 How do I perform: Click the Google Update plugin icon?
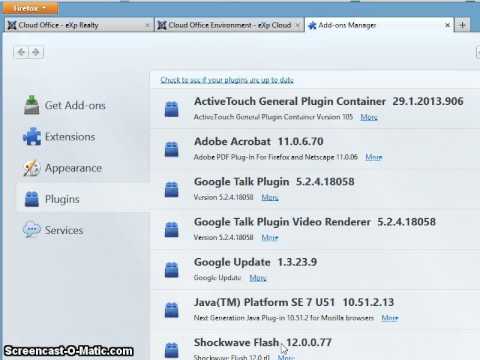pos(172,270)
